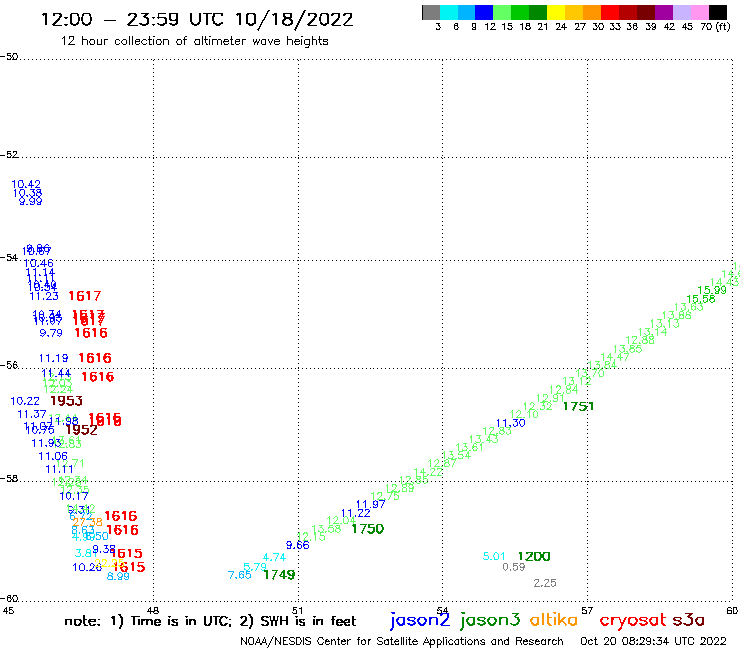The height and width of the screenshot is (650, 740).
Task: Click the bright red legend swatch before 33
Action: click(x=610, y=12)
